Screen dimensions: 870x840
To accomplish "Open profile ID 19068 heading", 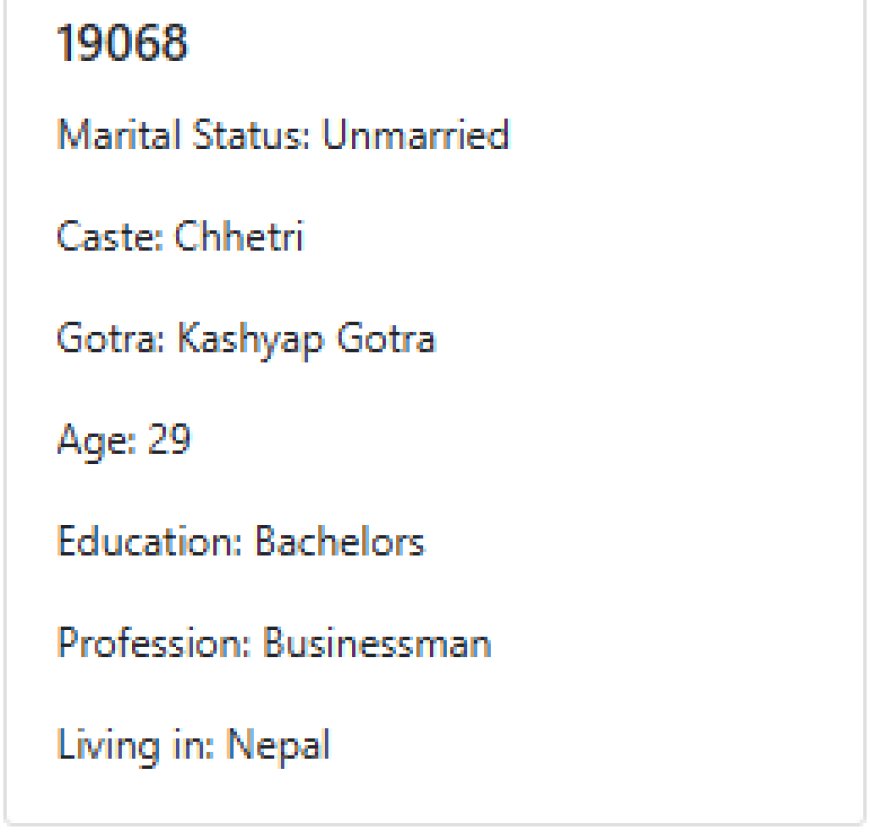I will click(x=122, y=44).
